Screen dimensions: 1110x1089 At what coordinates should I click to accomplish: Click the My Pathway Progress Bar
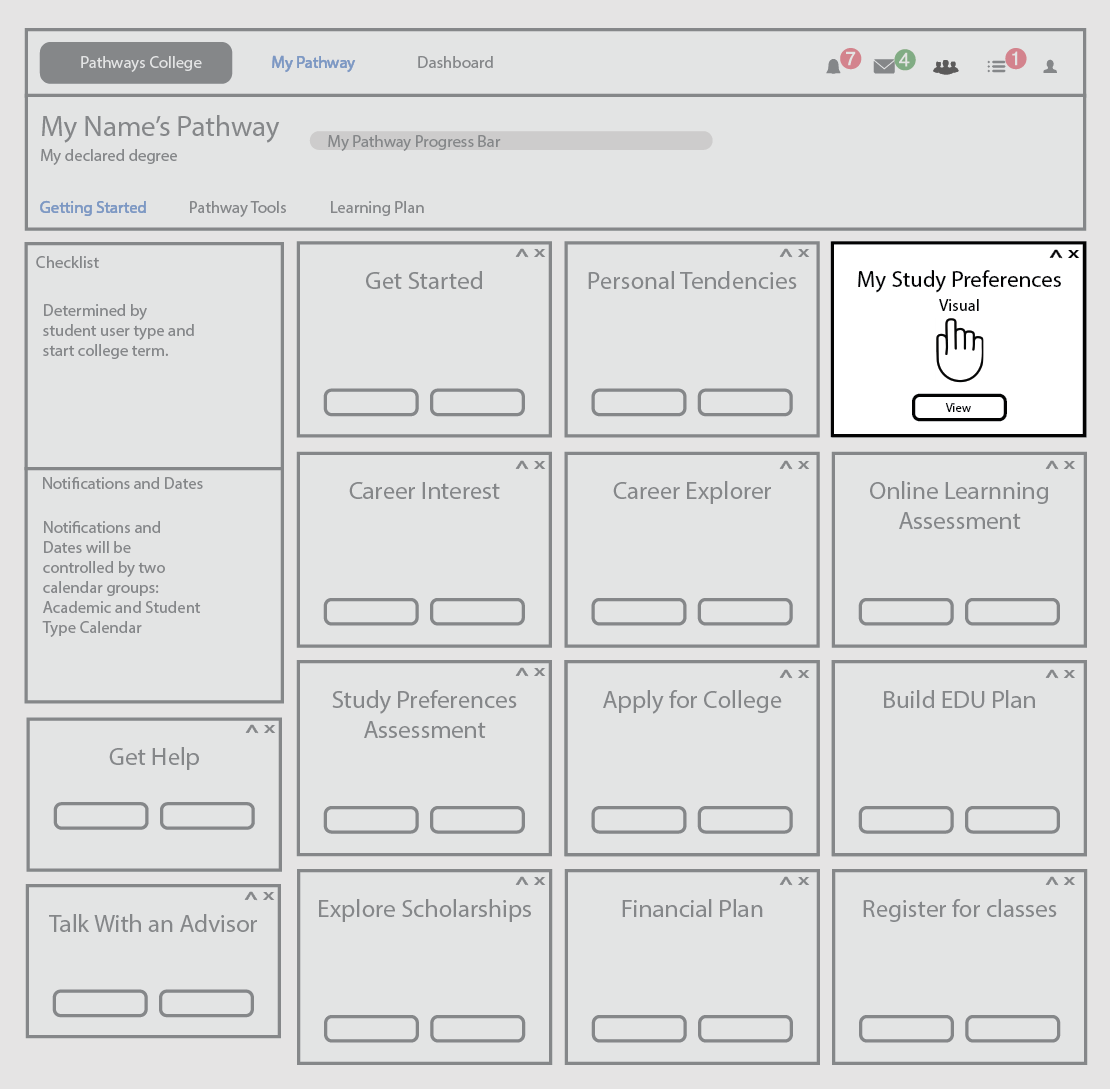pos(510,140)
